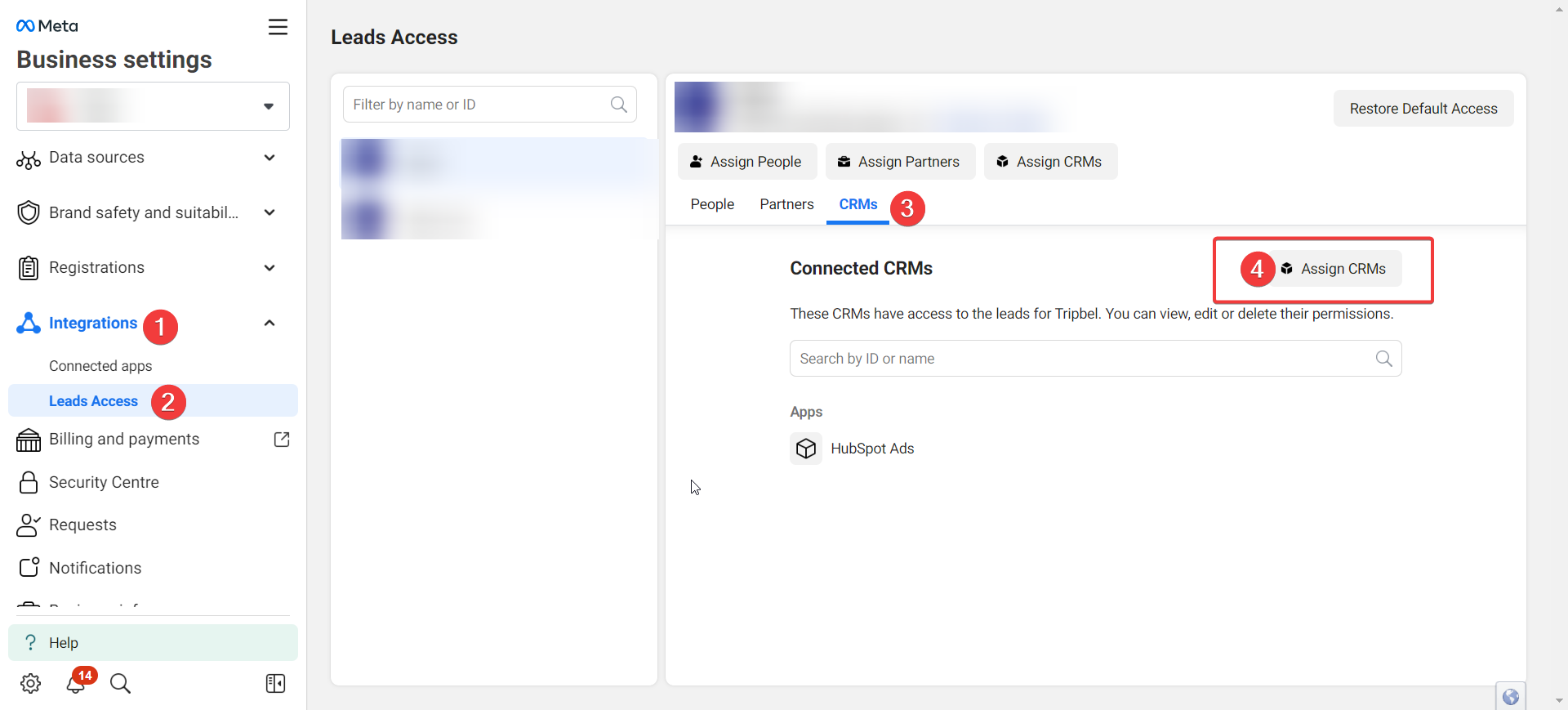Toggle the sidebar collapse panel icon
This screenshot has width=1568, height=710.
pos(275,683)
